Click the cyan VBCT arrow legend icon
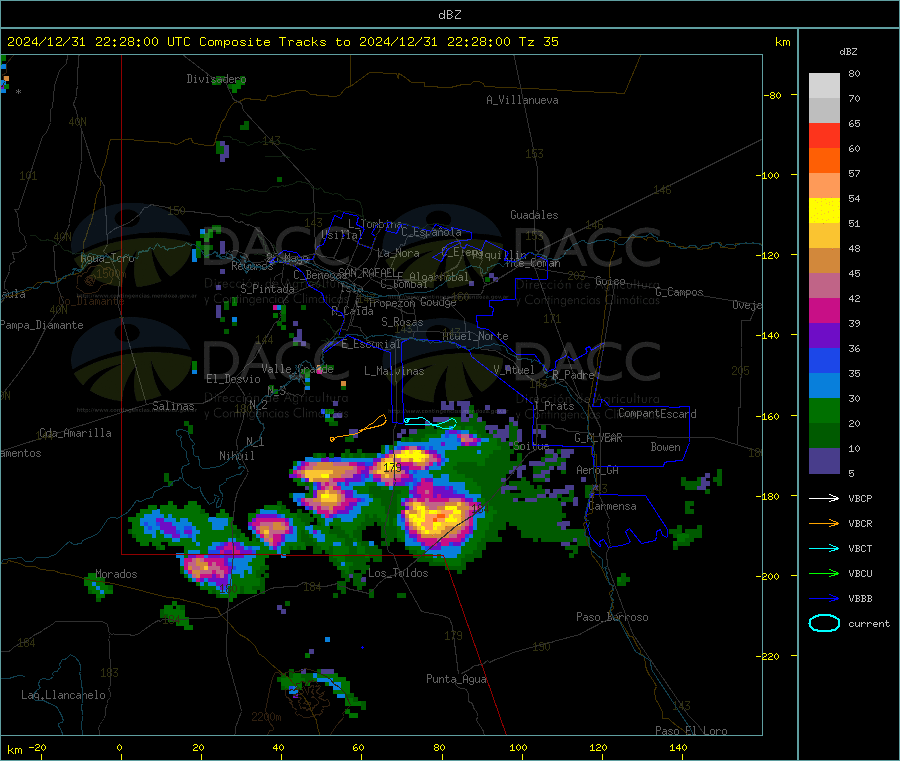 pos(824,548)
